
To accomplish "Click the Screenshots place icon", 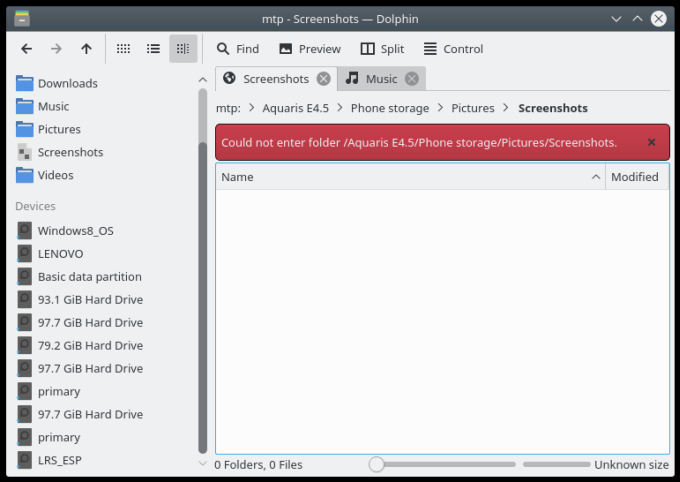I will pos(24,152).
